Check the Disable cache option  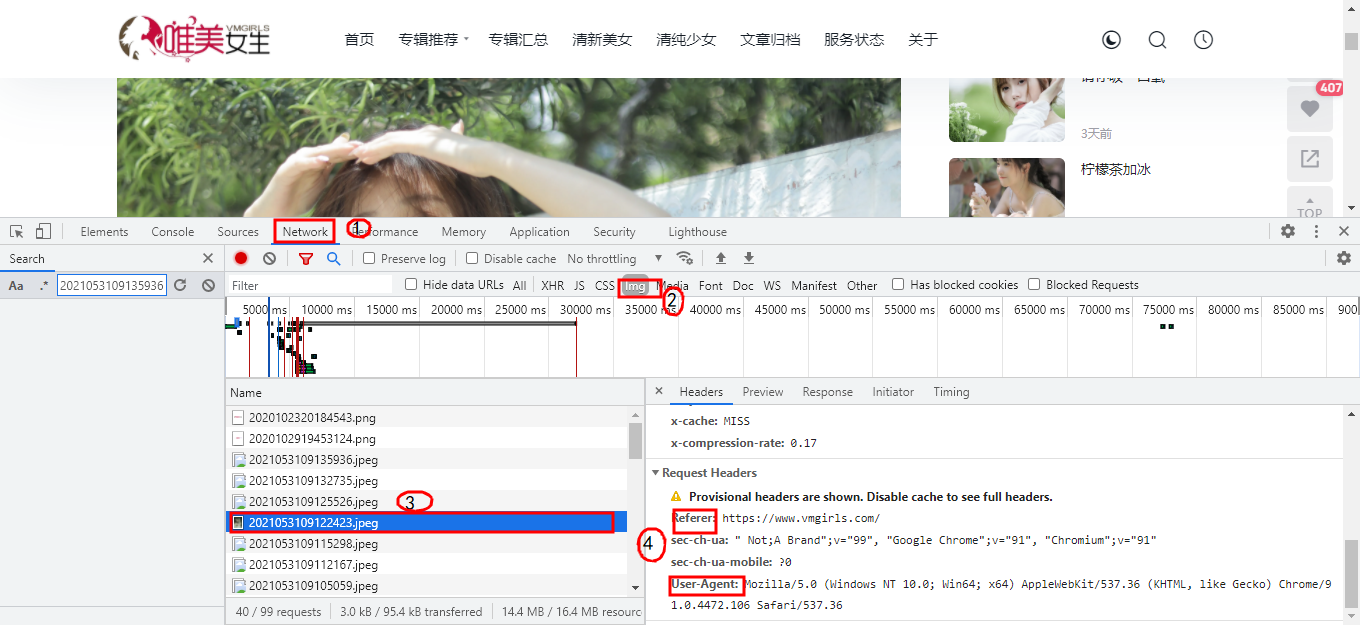point(471,258)
